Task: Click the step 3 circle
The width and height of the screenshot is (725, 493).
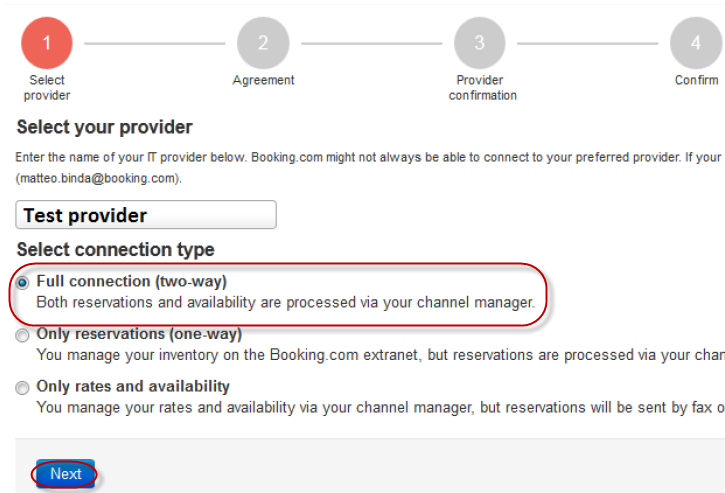Action: tap(479, 43)
